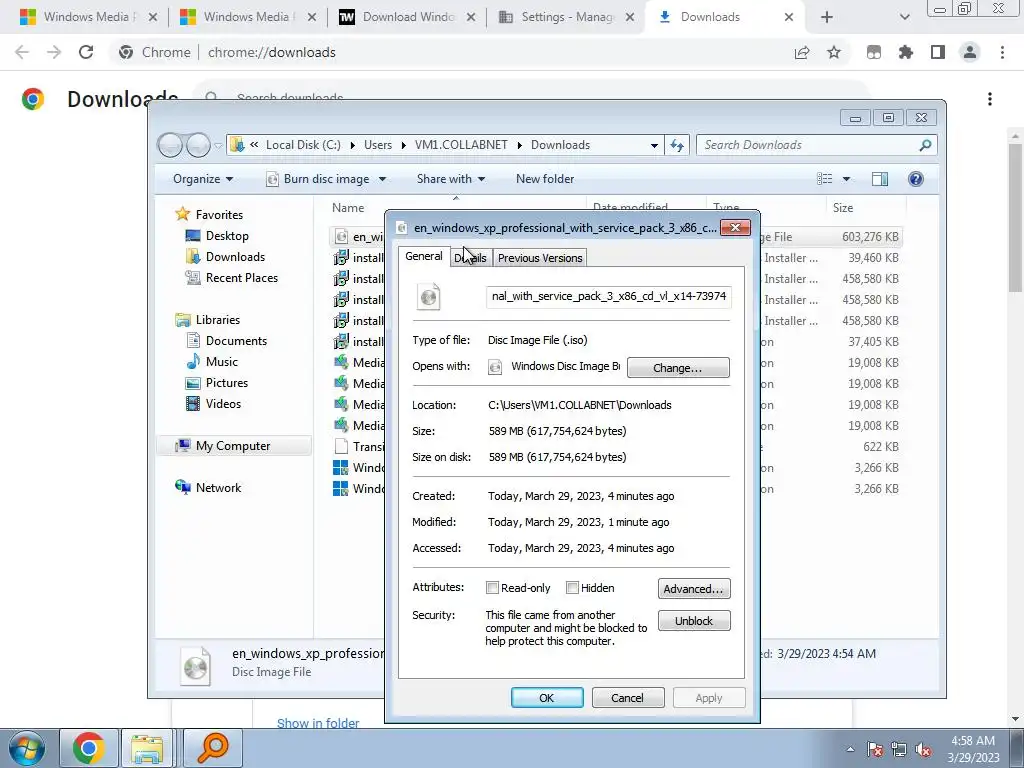Open the view options dropdown arrow
The image size is (1024, 768).
coord(846,179)
